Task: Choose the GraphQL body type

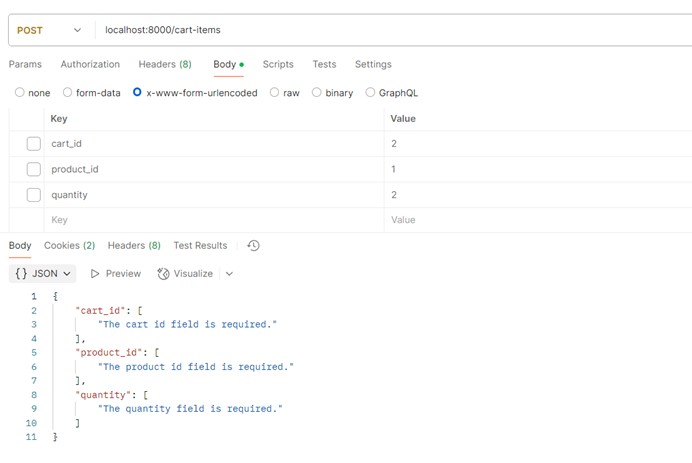Action: [371, 93]
